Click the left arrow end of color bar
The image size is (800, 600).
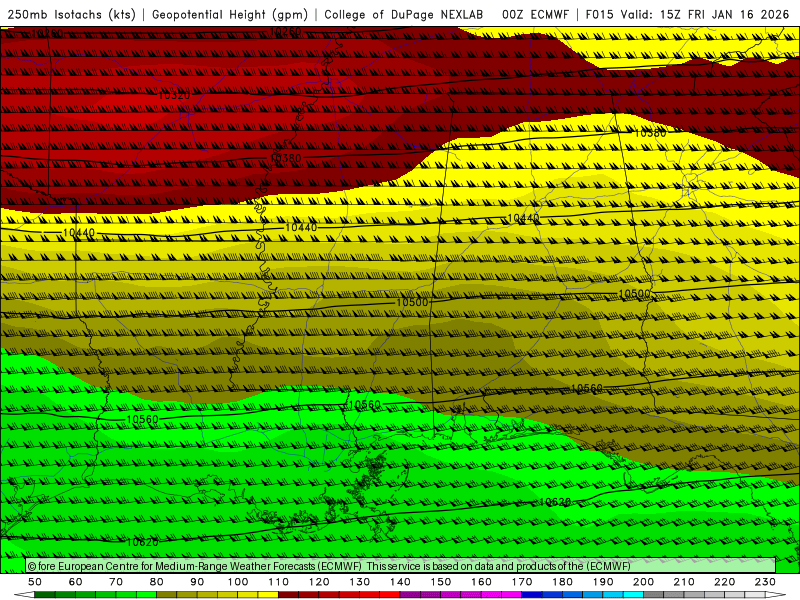coord(24,595)
